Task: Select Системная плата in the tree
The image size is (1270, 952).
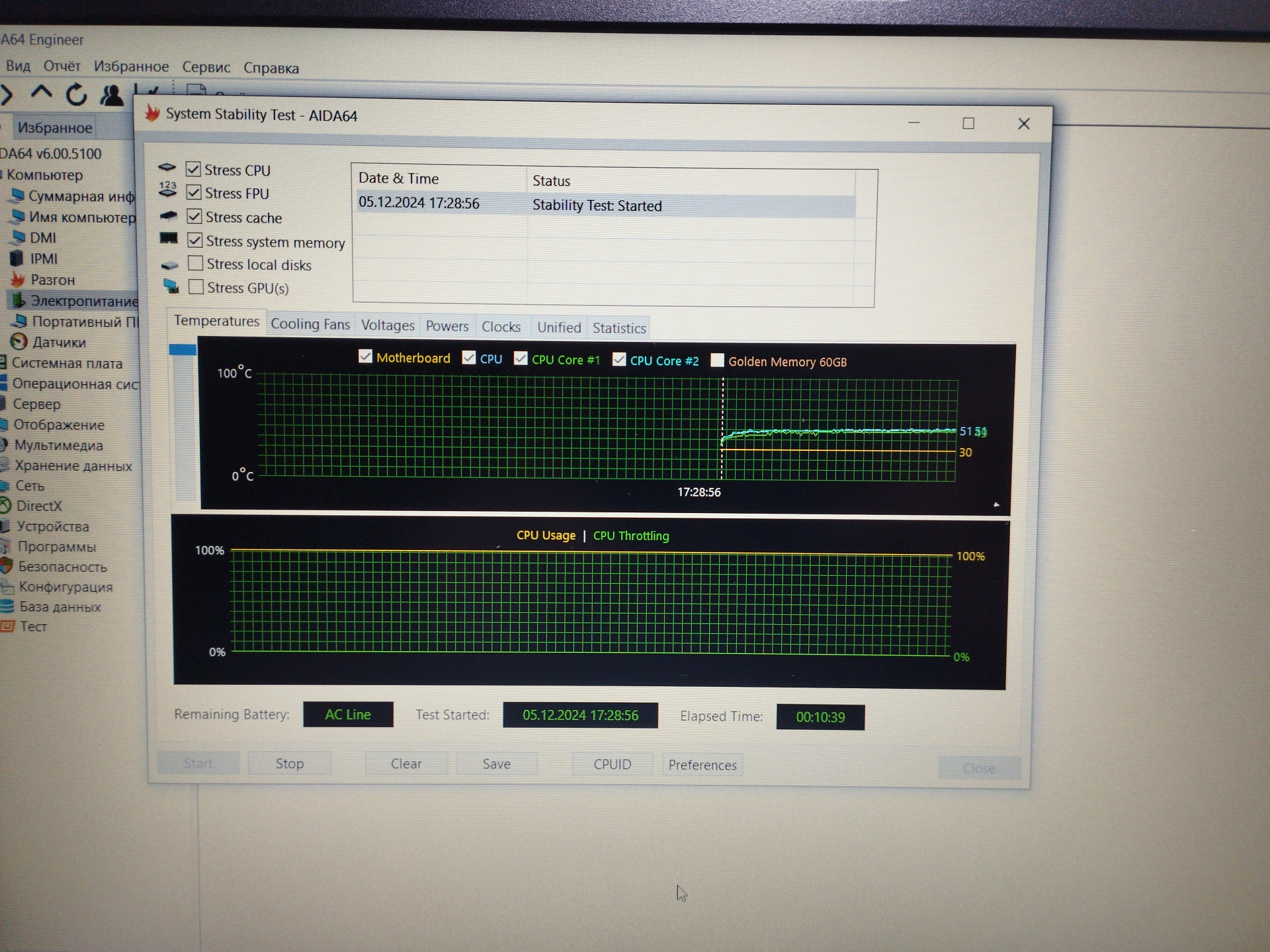Action: 67,363
